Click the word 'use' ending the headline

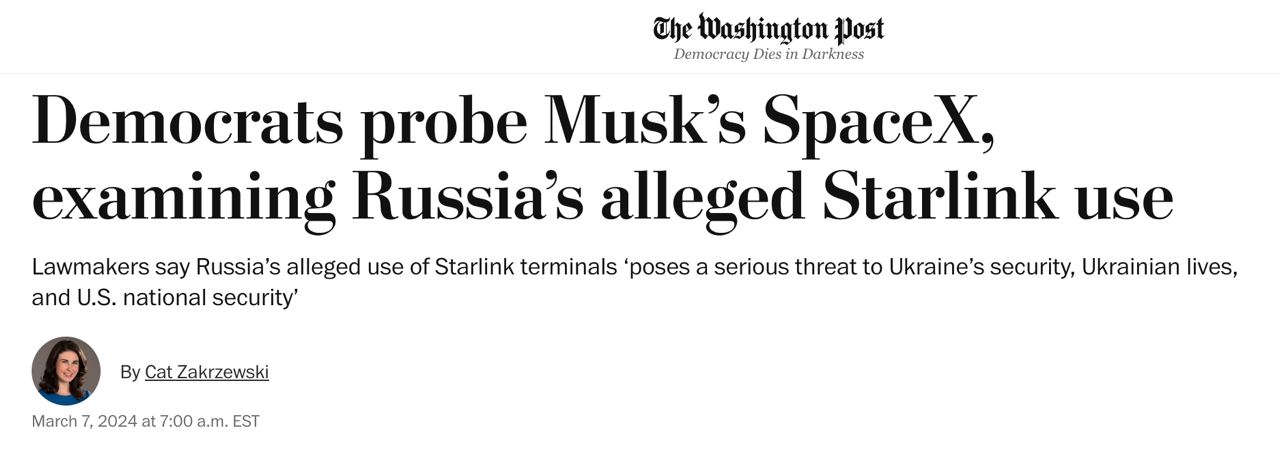point(1123,197)
